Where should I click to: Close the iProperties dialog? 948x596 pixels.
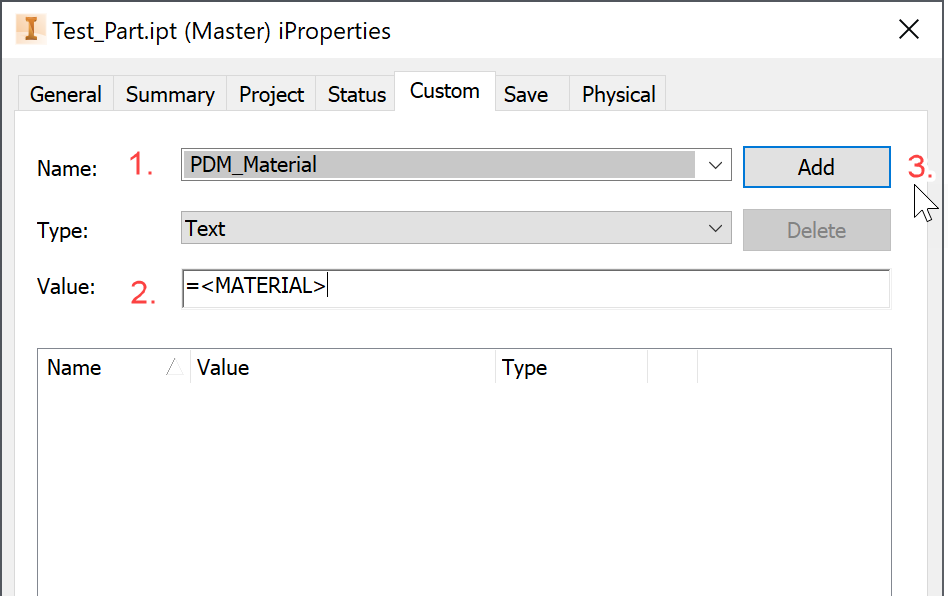coord(908,29)
